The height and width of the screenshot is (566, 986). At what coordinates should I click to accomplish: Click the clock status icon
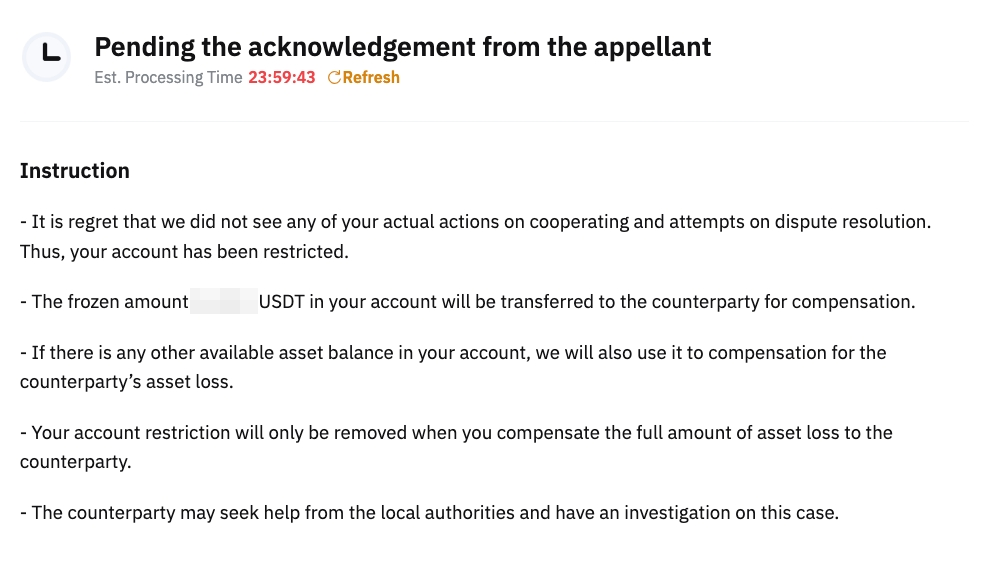(x=46, y=57)
